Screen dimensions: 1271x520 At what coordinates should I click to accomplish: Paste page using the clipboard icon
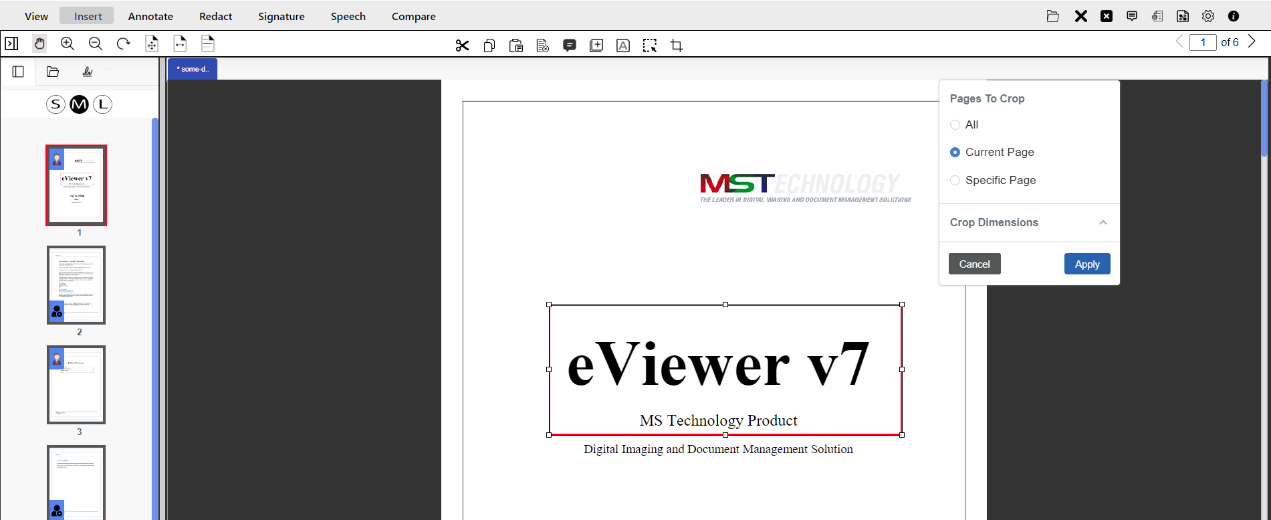click(516, 45)
